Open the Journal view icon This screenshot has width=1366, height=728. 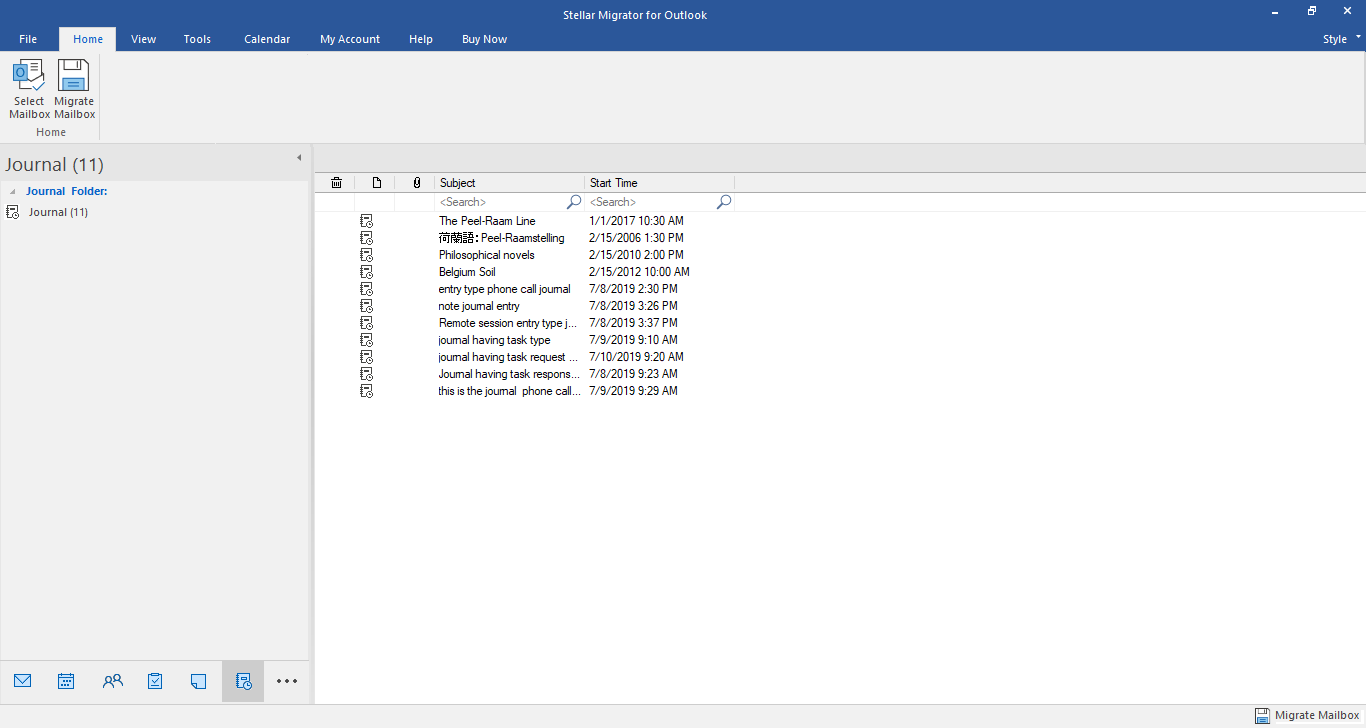[x=243, y=681]
